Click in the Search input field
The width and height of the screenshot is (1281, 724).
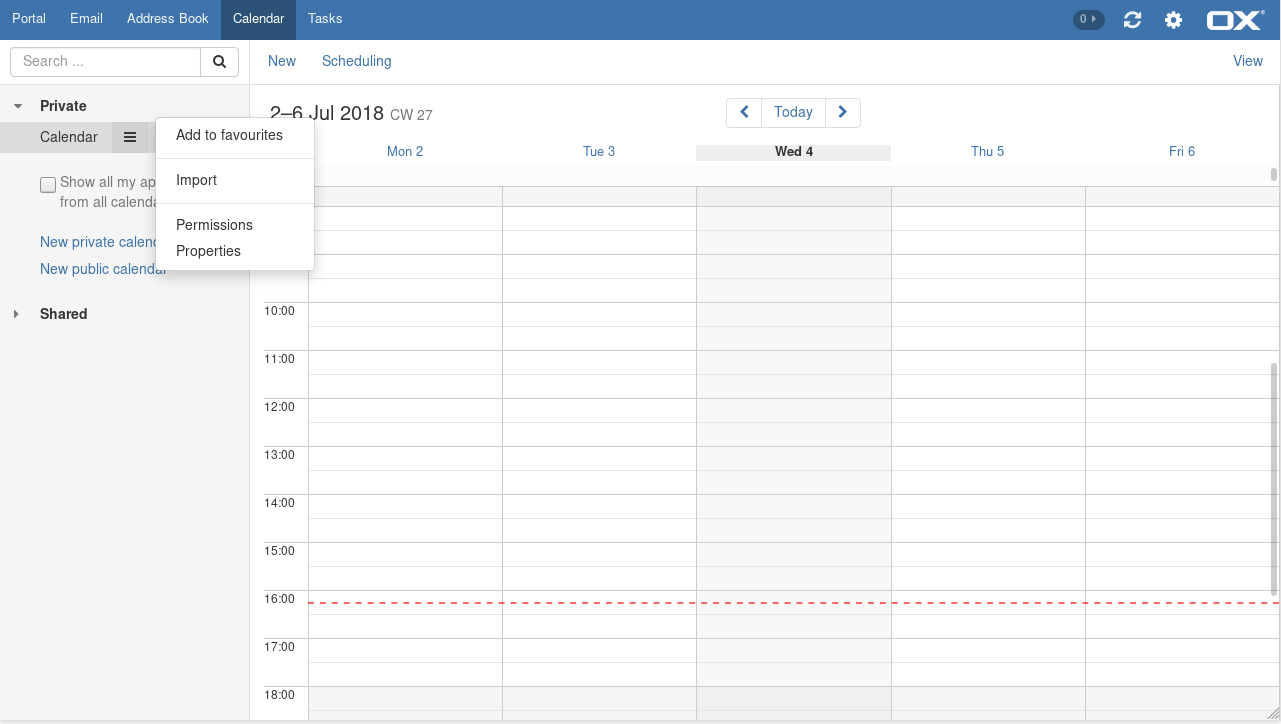[x=105, y=62]
